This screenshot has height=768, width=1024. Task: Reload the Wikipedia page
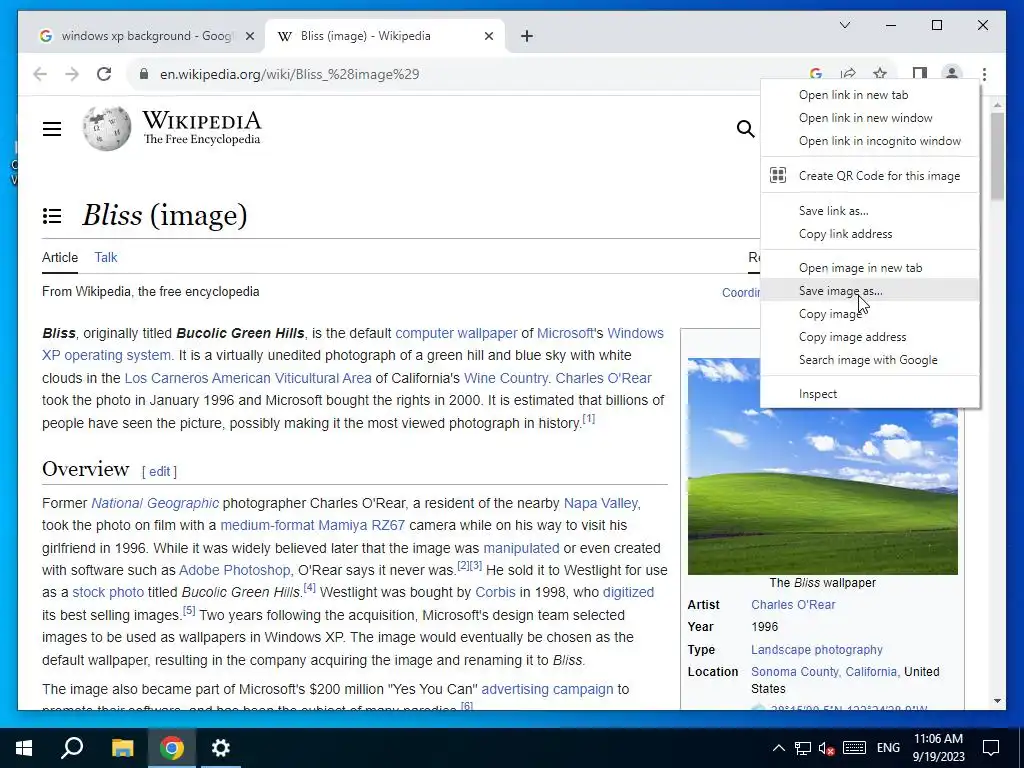pyautogui.click(x=104, y=74)
